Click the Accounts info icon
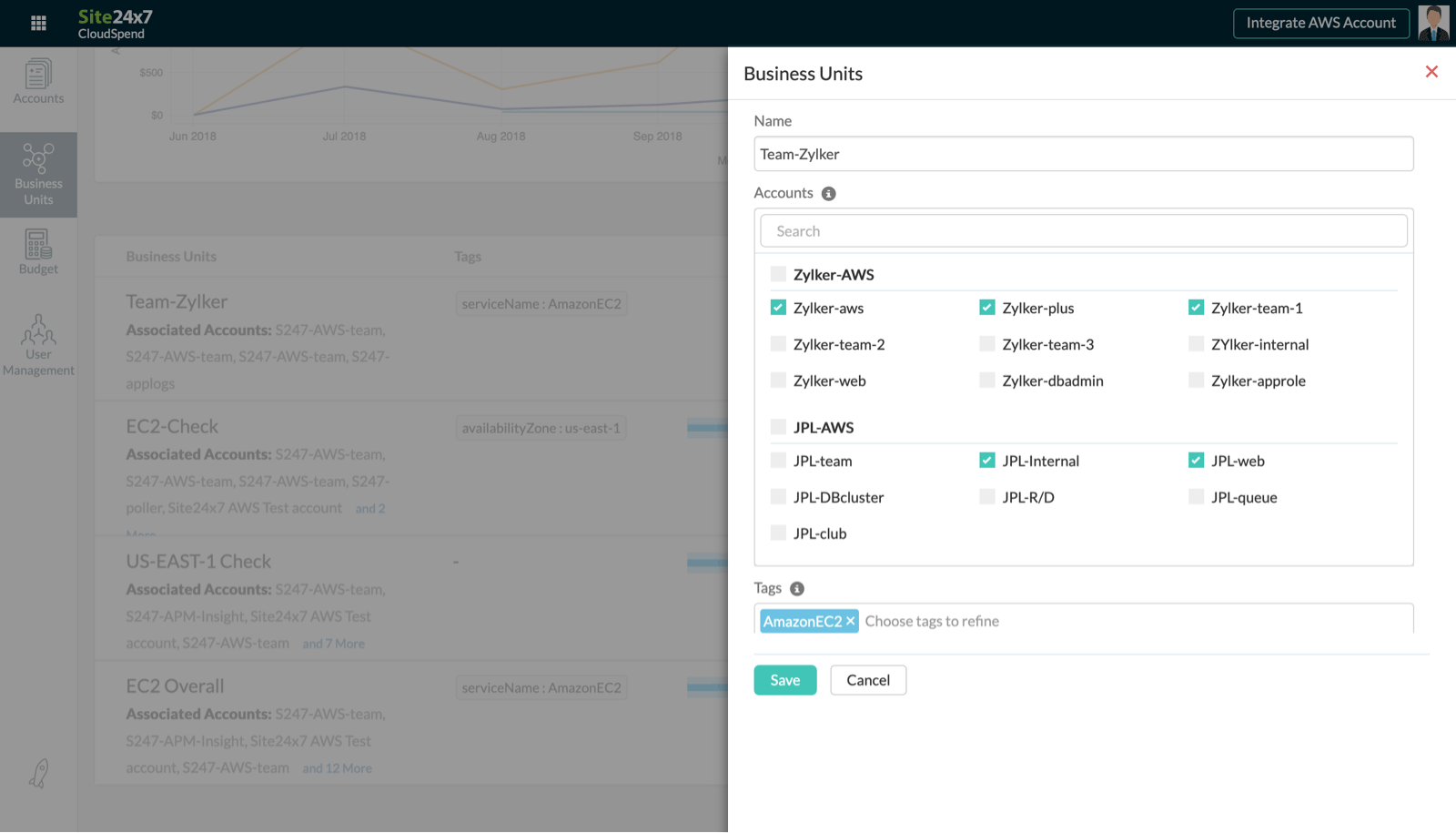 pyautogui.click(x=828, y=194)
